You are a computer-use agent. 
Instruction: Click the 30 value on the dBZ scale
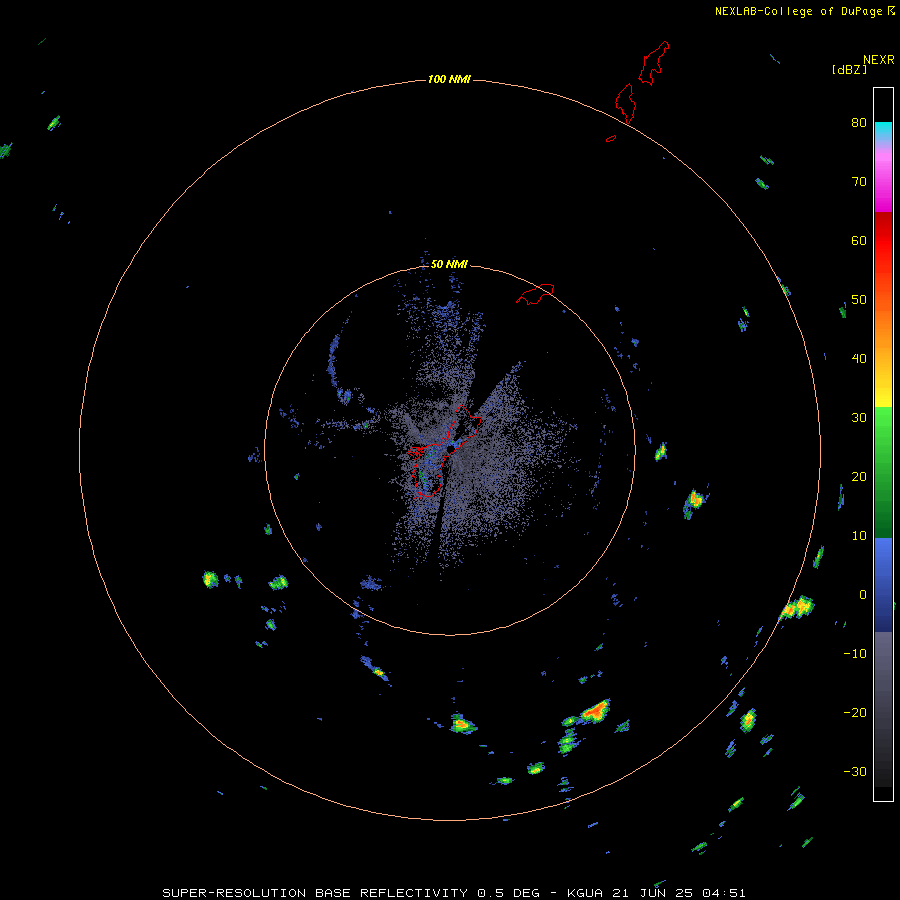tap(859, 417)
